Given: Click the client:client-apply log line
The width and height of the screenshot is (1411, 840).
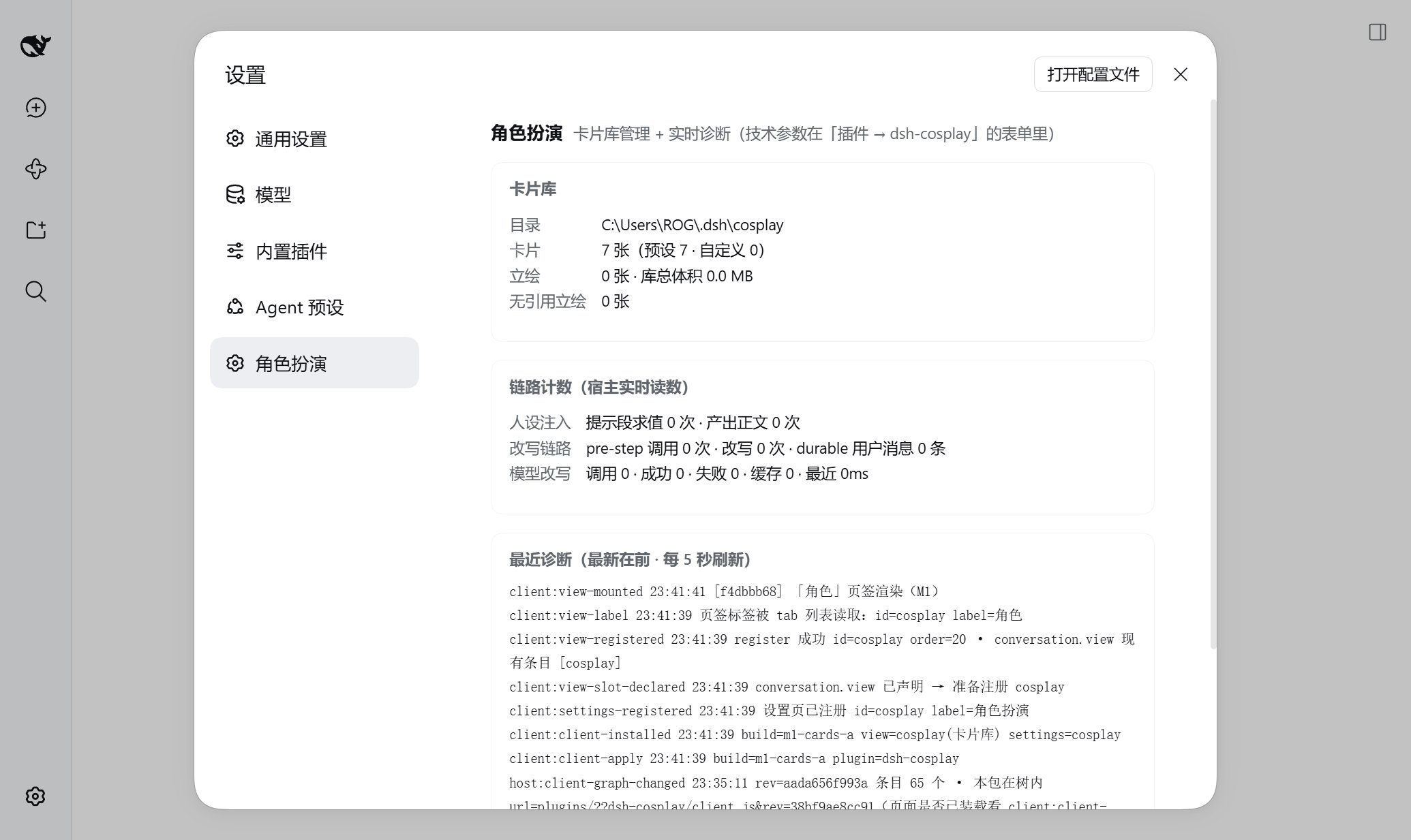Looking at the screenshot, I should tap(734, 758).
